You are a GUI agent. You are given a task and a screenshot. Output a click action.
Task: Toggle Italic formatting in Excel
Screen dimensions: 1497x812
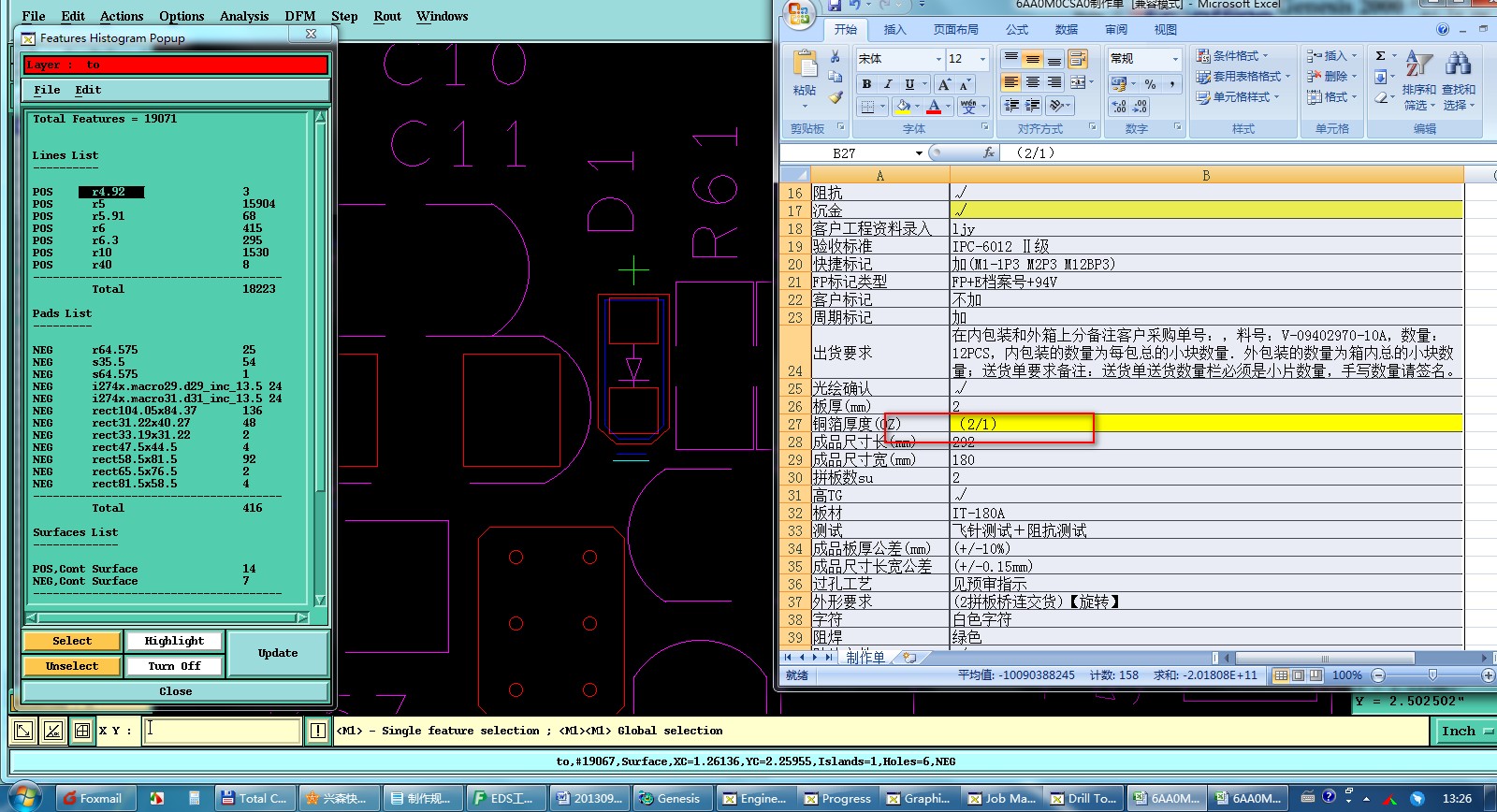(x=888, y=84)
